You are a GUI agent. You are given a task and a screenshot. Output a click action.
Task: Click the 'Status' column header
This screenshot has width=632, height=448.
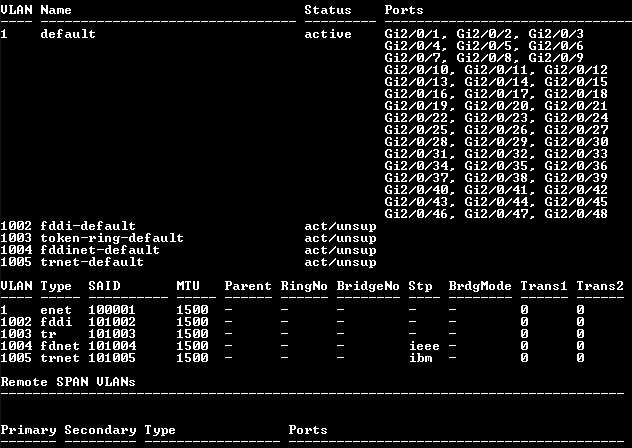tap(328, 10)
